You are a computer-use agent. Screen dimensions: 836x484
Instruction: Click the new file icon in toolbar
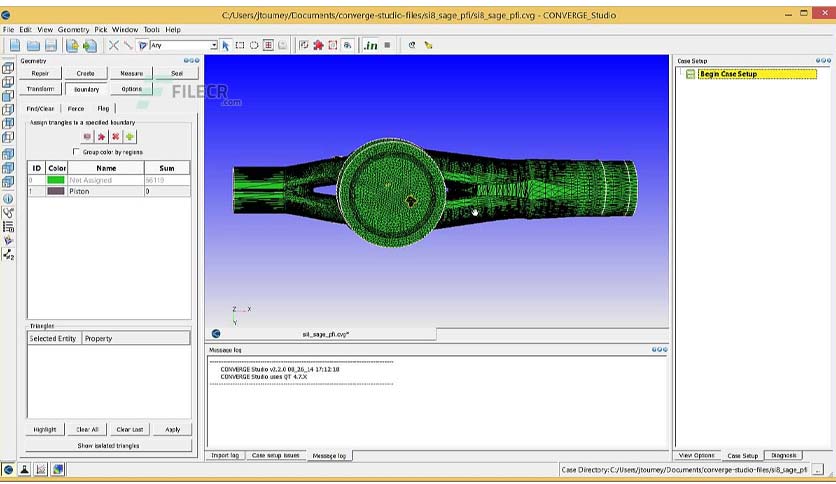tap(15, 45)
